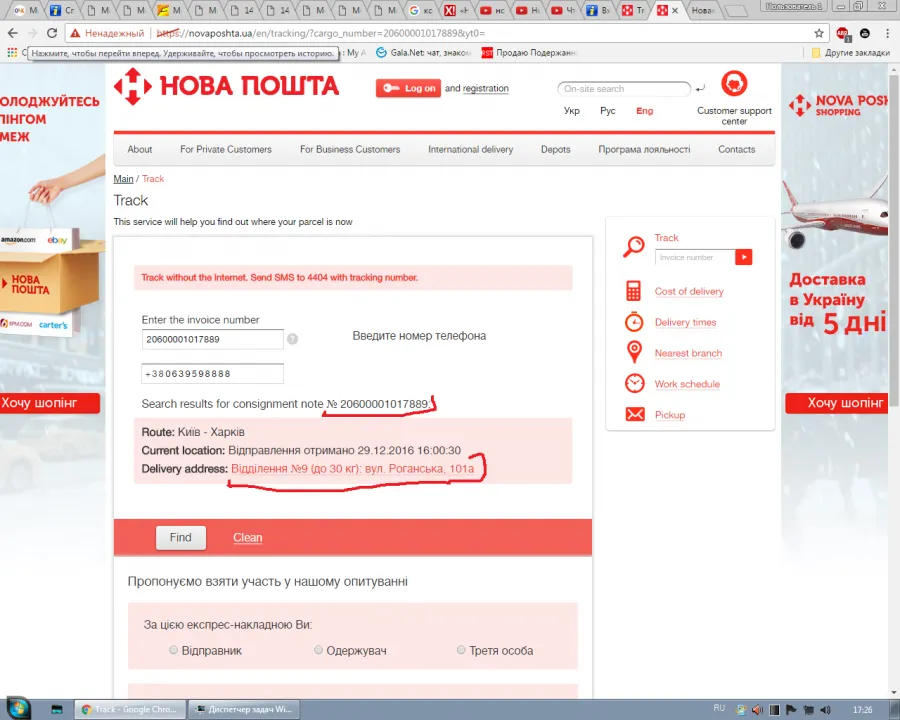Switch language to Укр
This screenshot has width=900, height=720.
click(x=571, y=111)
